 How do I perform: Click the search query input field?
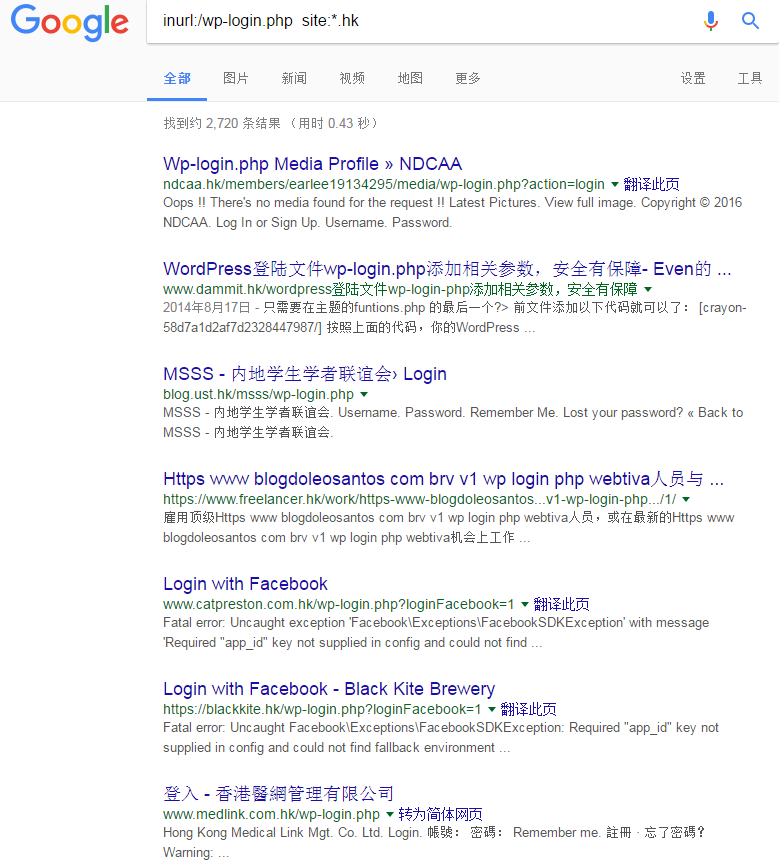point(423,21)
